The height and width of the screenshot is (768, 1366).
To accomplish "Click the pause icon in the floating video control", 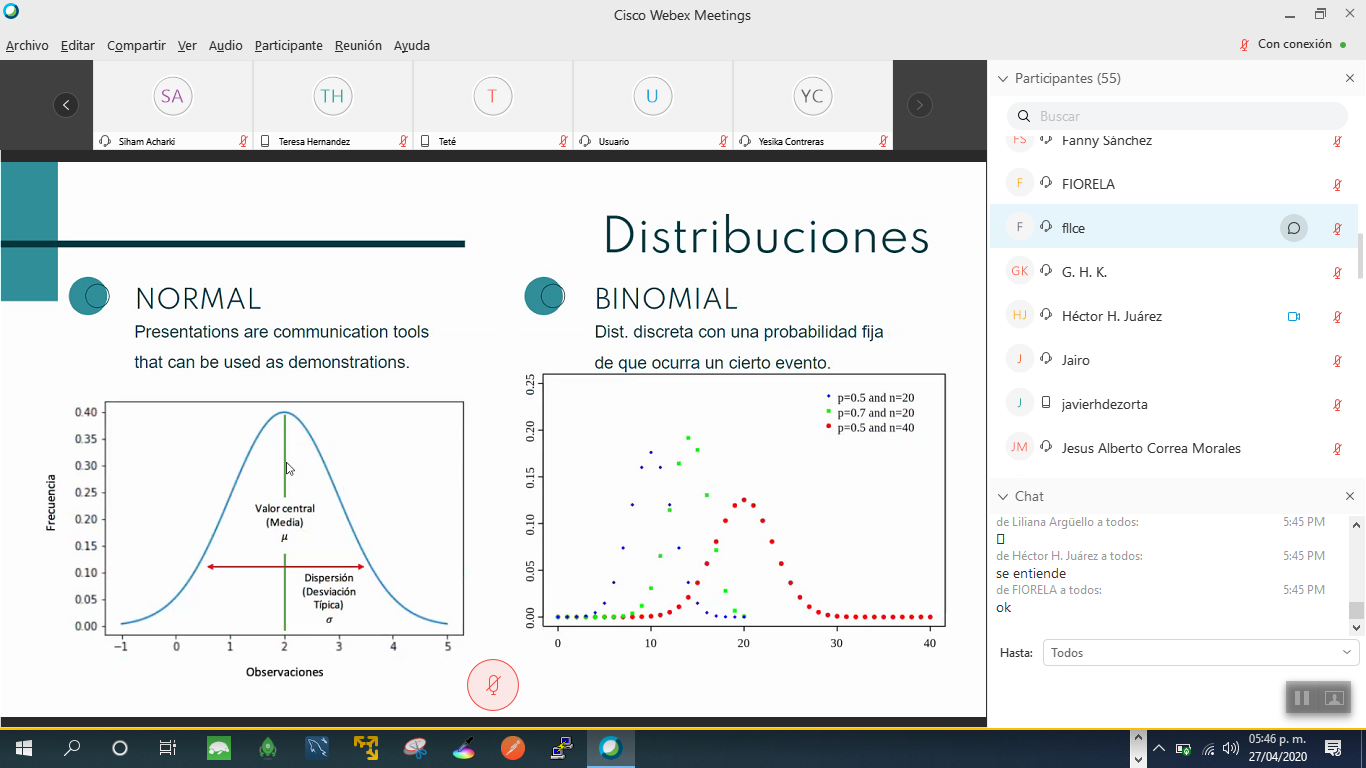I will 1302,698.
